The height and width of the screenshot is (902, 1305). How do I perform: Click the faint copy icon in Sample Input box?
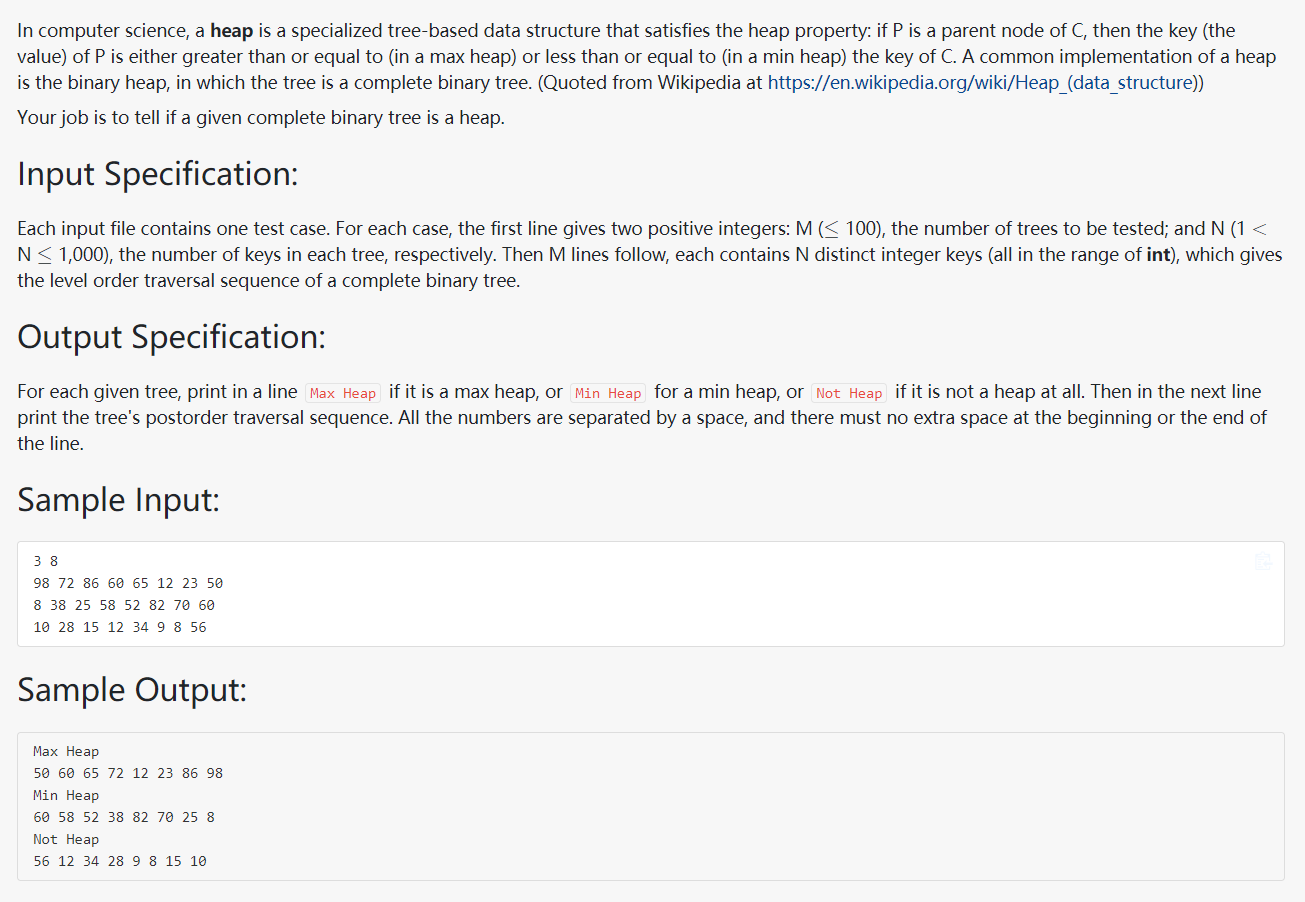1263,561
